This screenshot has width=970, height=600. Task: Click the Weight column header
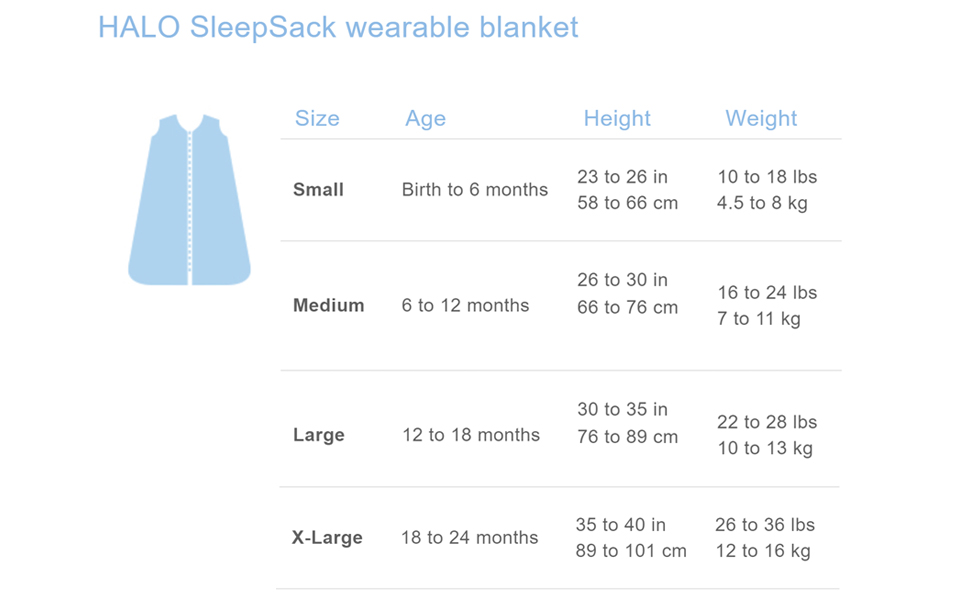[761, 118]
